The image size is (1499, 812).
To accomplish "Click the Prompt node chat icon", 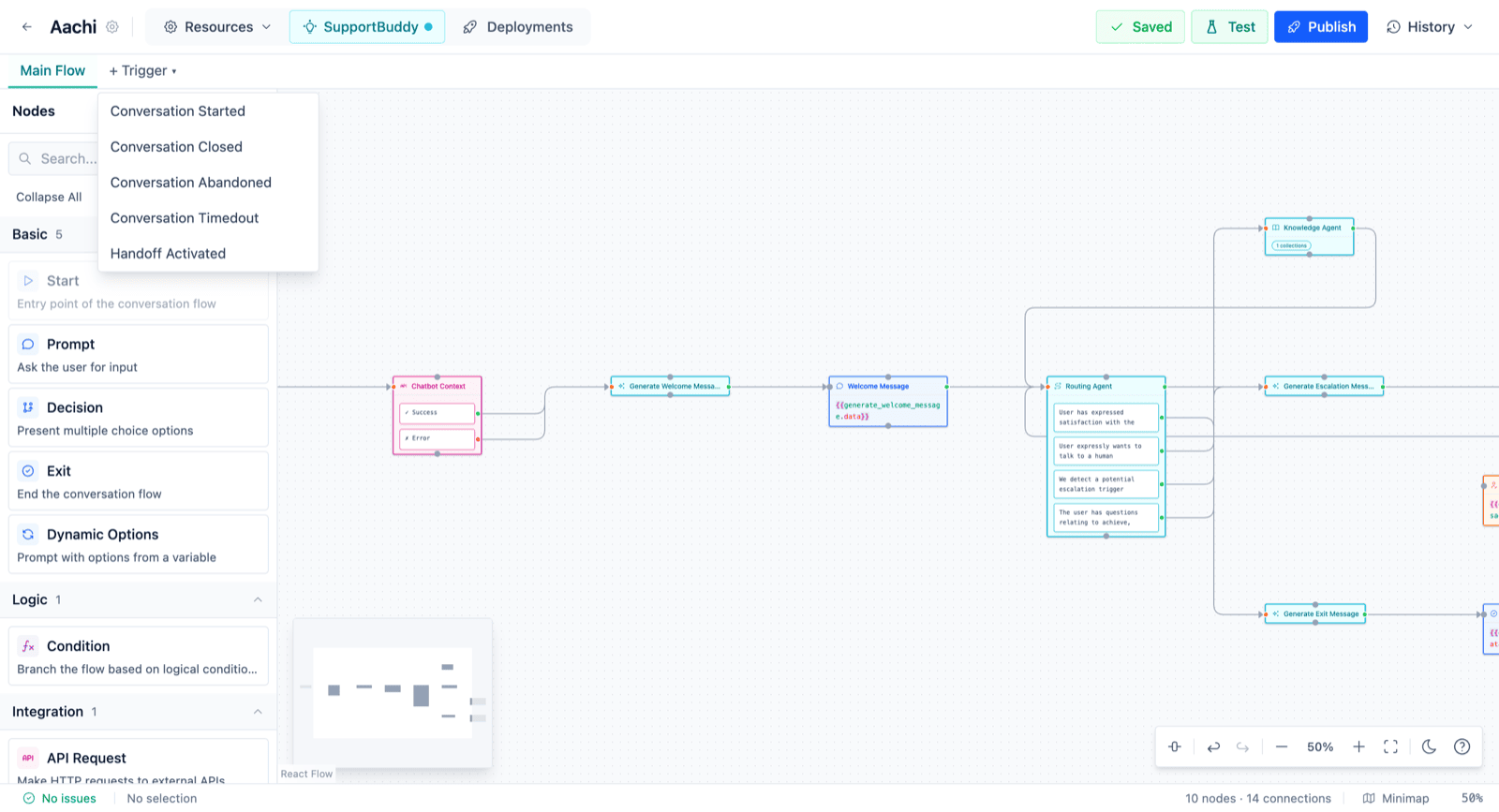I will point(28,345).
